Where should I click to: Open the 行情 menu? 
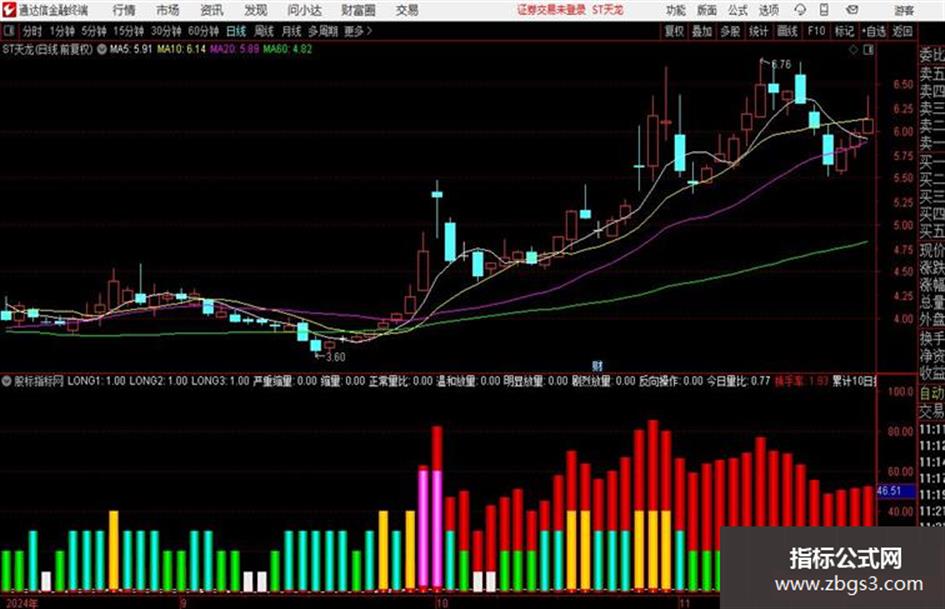pyautogui.click(x=124, y=10)
